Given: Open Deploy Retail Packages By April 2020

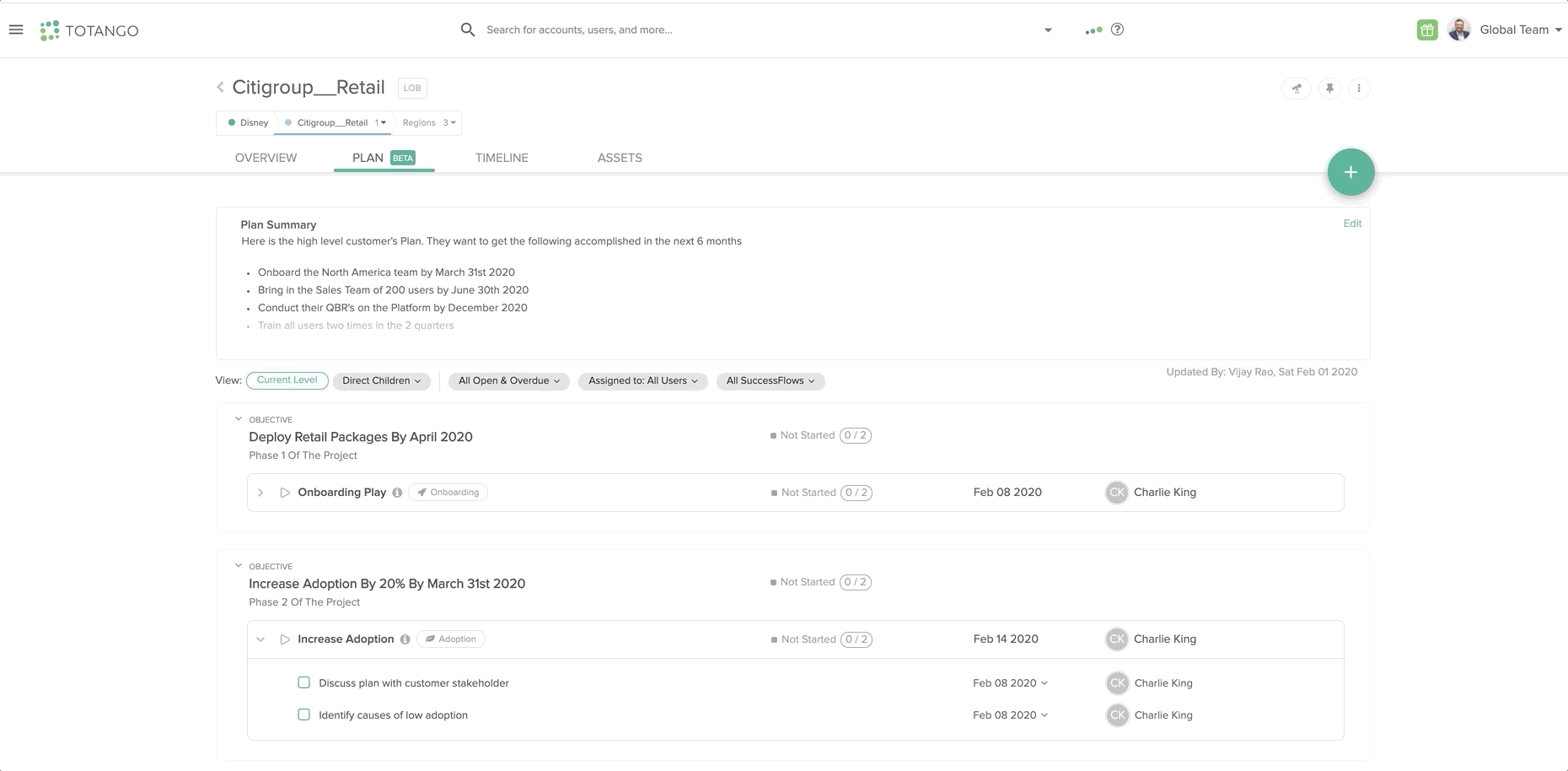Looking at the screenshot, I should 361,437.
